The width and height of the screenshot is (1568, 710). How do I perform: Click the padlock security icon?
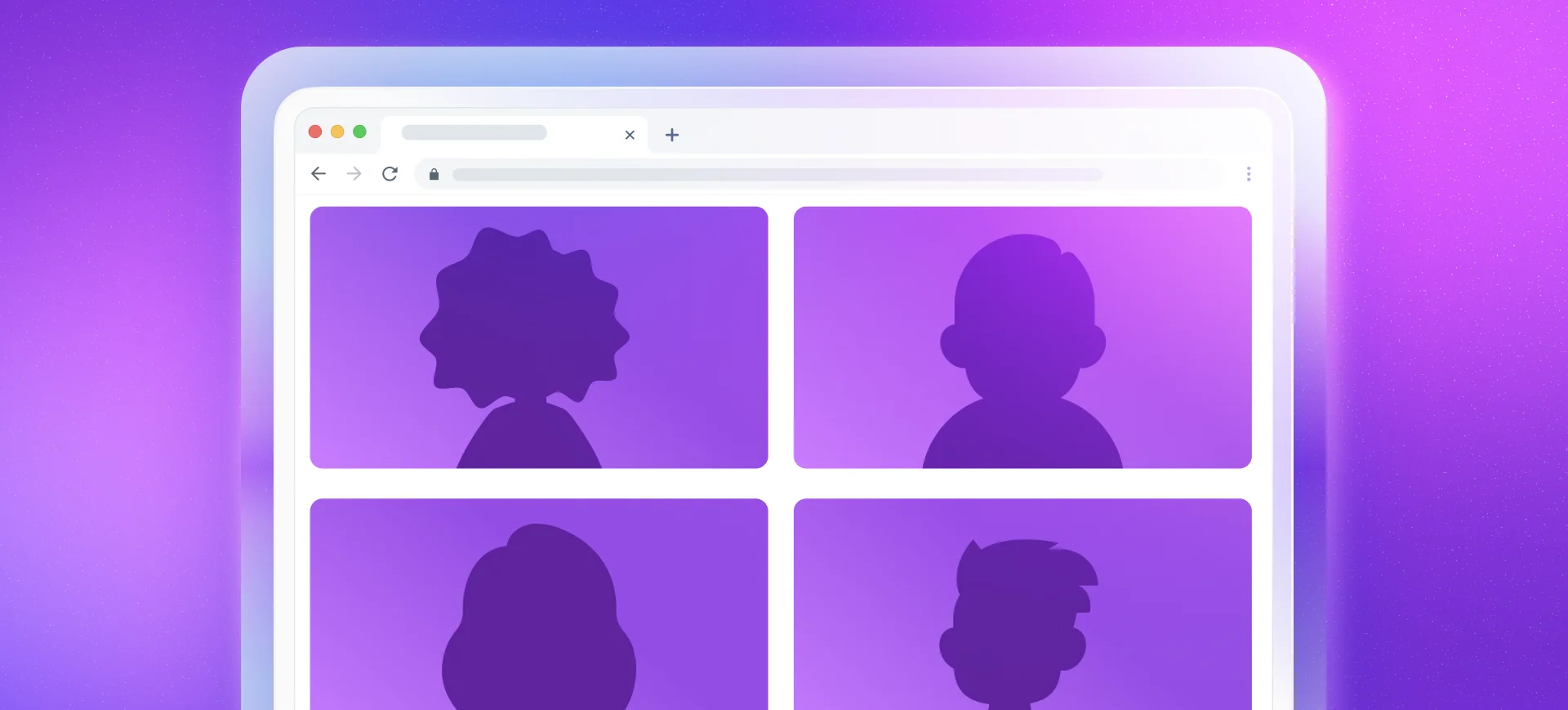434,174
